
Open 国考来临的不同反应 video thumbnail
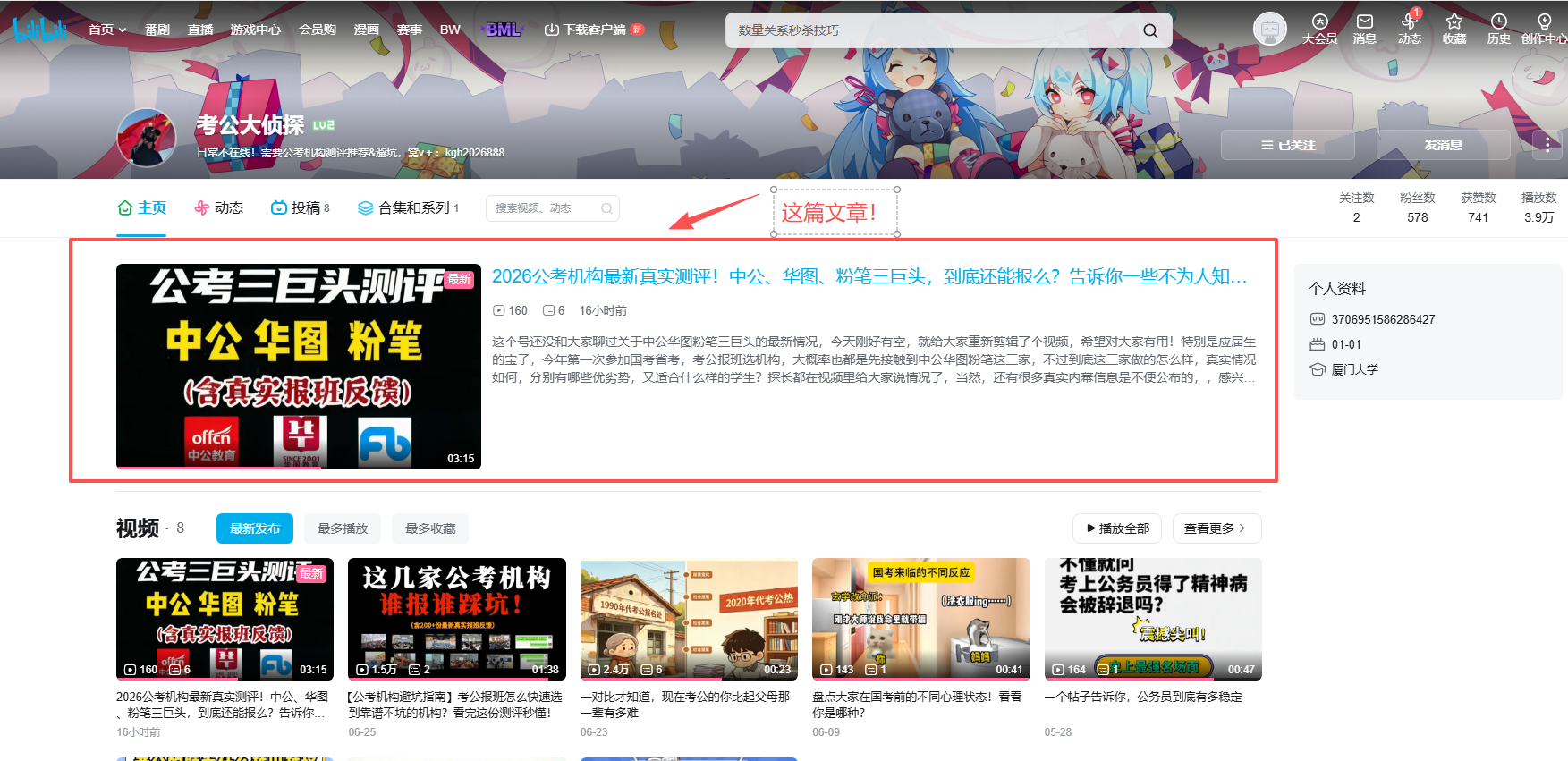921,619
